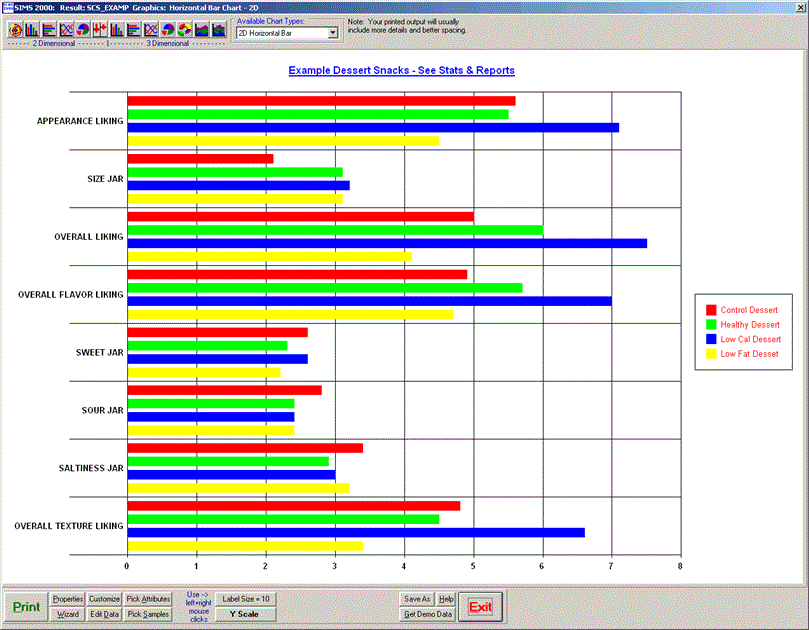Switch to 3D vertical bar chart icon
The image size is (809, 630).
(x=117, y=30)
